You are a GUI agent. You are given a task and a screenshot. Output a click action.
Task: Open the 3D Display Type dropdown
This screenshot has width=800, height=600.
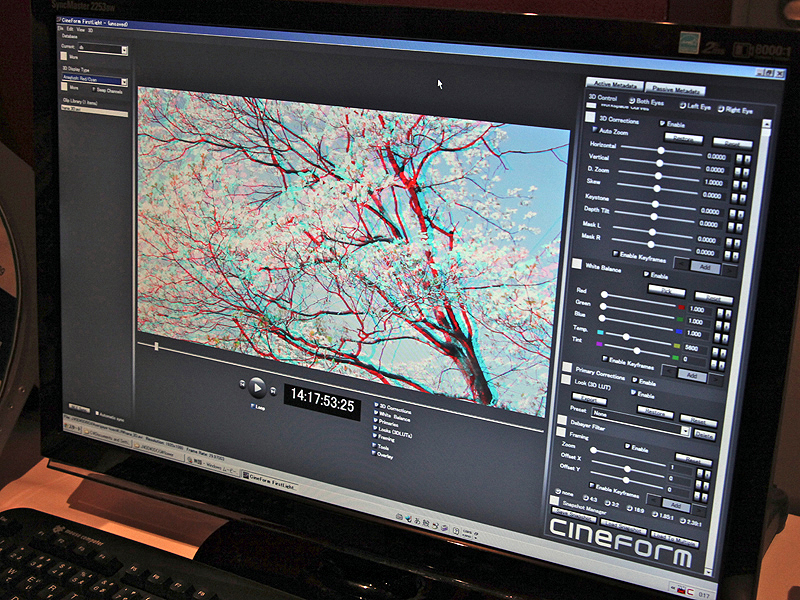point(124,82)
